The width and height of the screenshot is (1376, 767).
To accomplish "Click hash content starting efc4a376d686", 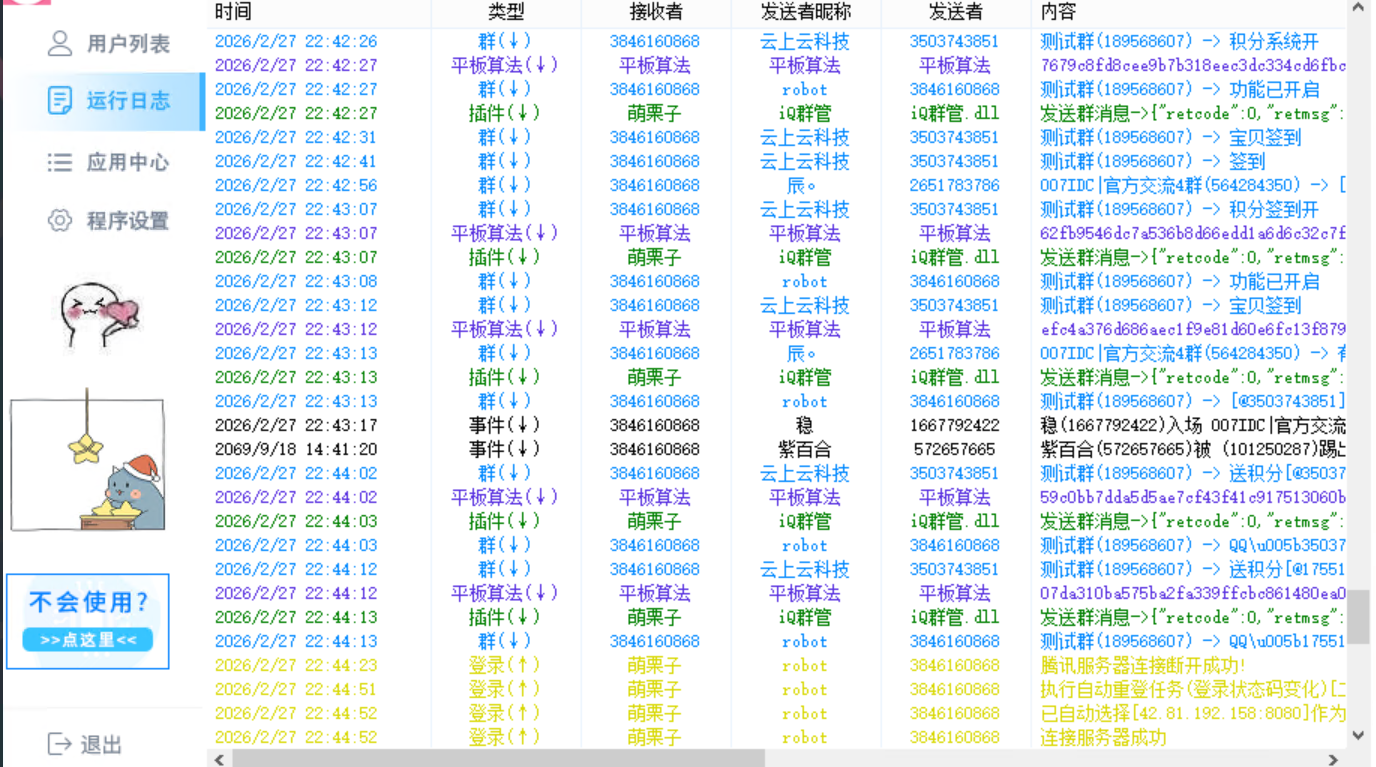I will (x=1192, y=329).
